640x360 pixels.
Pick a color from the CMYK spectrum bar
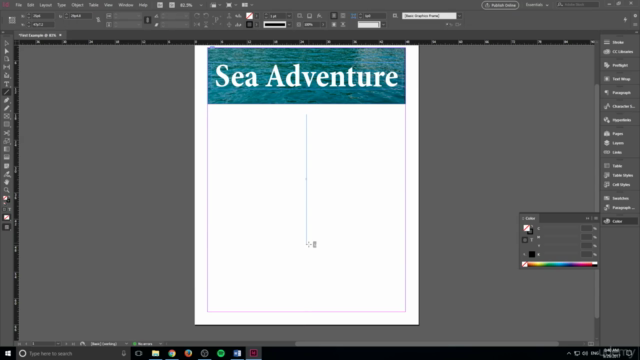[x=559, y=264]
